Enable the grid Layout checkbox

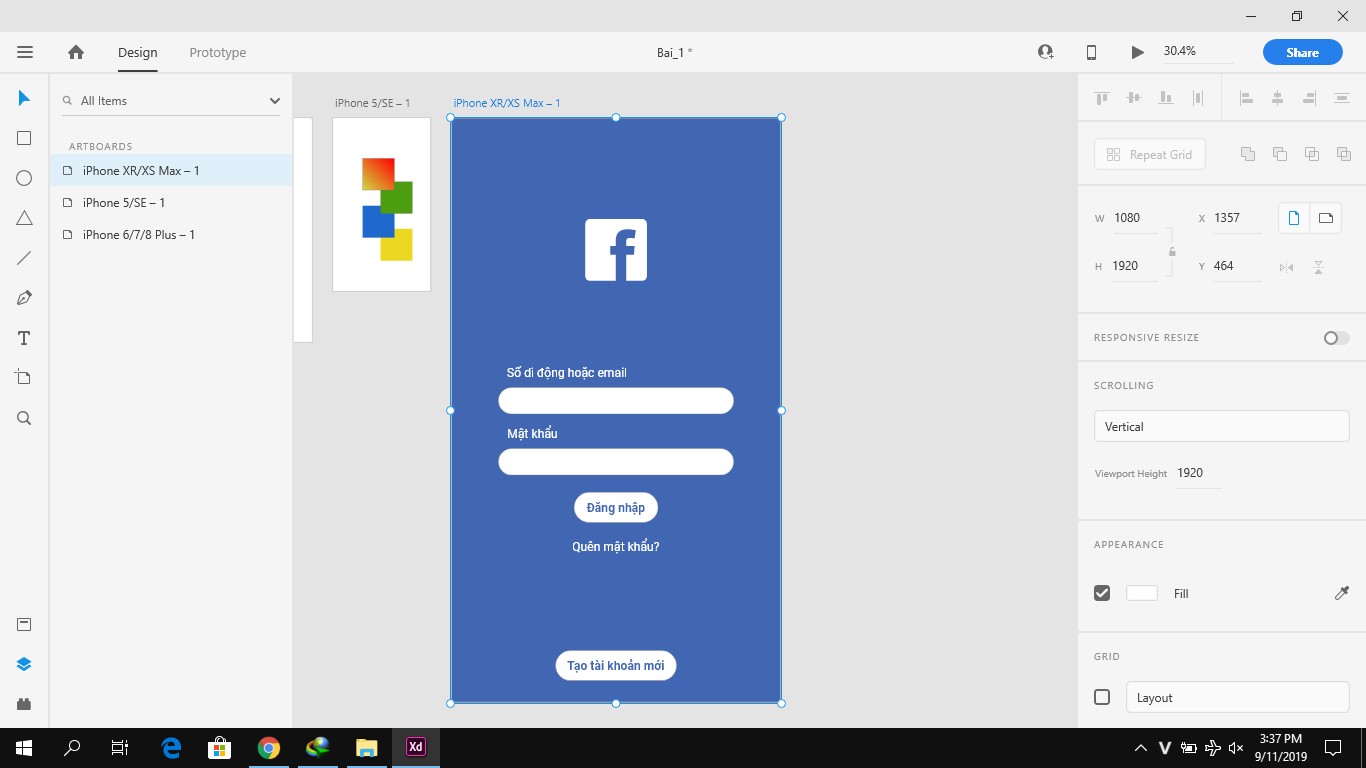[1102, 697]
